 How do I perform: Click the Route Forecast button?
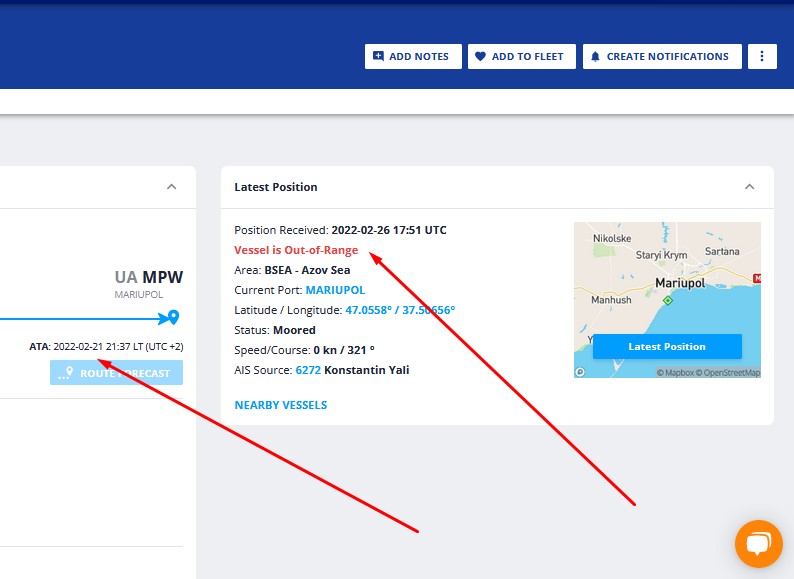pos(116,373)
